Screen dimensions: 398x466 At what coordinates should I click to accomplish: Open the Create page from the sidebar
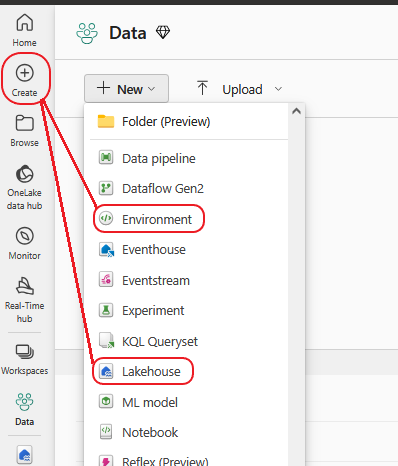click(25, 80)
